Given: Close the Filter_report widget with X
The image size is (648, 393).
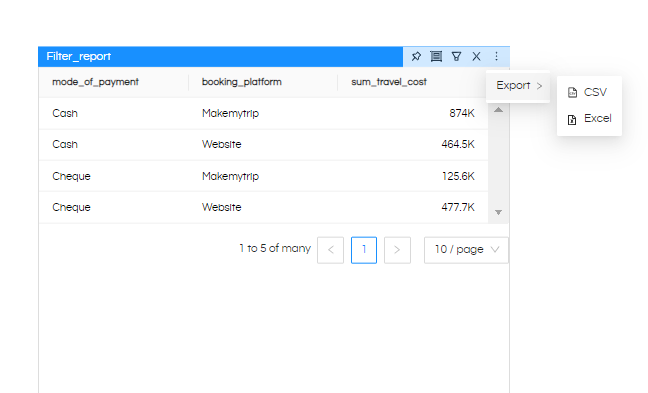Looking at the screenshot, I should click(476, 56).
